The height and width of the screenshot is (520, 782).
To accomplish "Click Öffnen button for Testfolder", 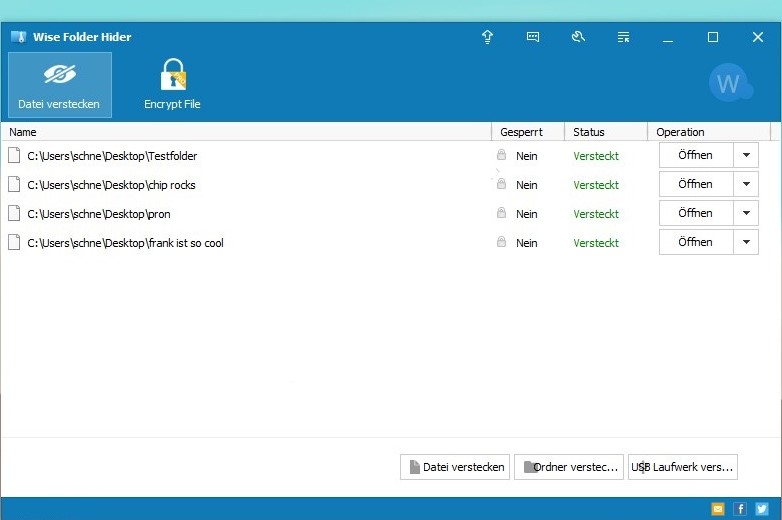I will point(696,155).
